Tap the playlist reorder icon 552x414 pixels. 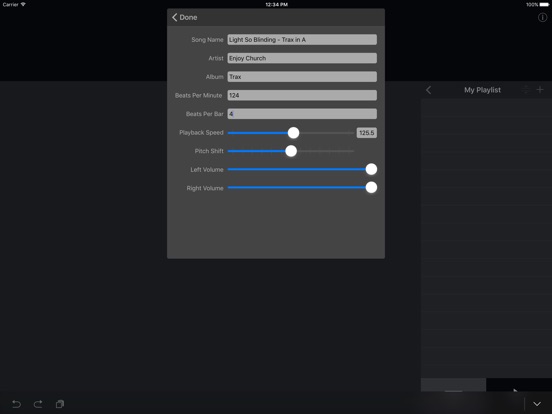526,90
